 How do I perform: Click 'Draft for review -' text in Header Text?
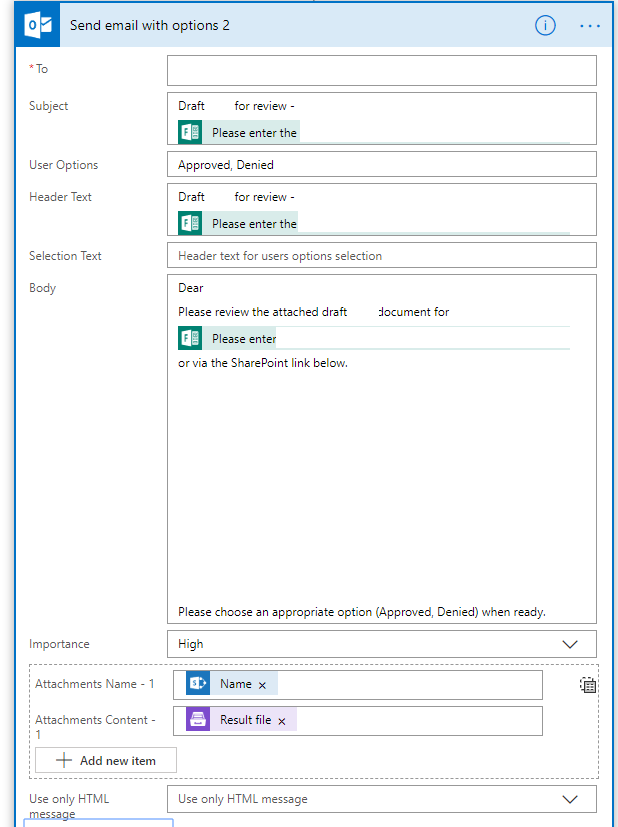point(236,196)
